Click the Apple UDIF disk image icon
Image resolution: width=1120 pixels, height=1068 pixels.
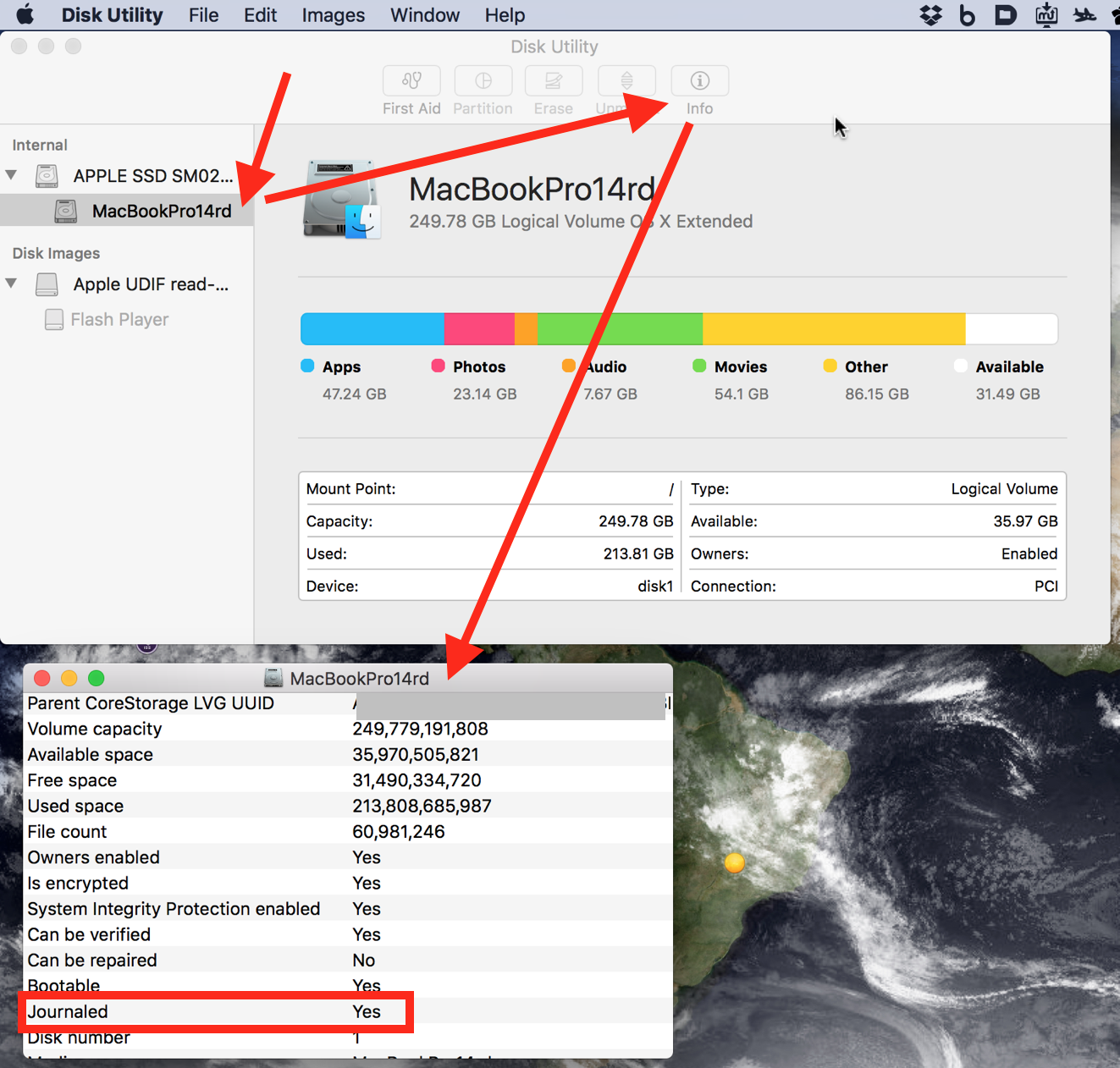click(47, 284)
